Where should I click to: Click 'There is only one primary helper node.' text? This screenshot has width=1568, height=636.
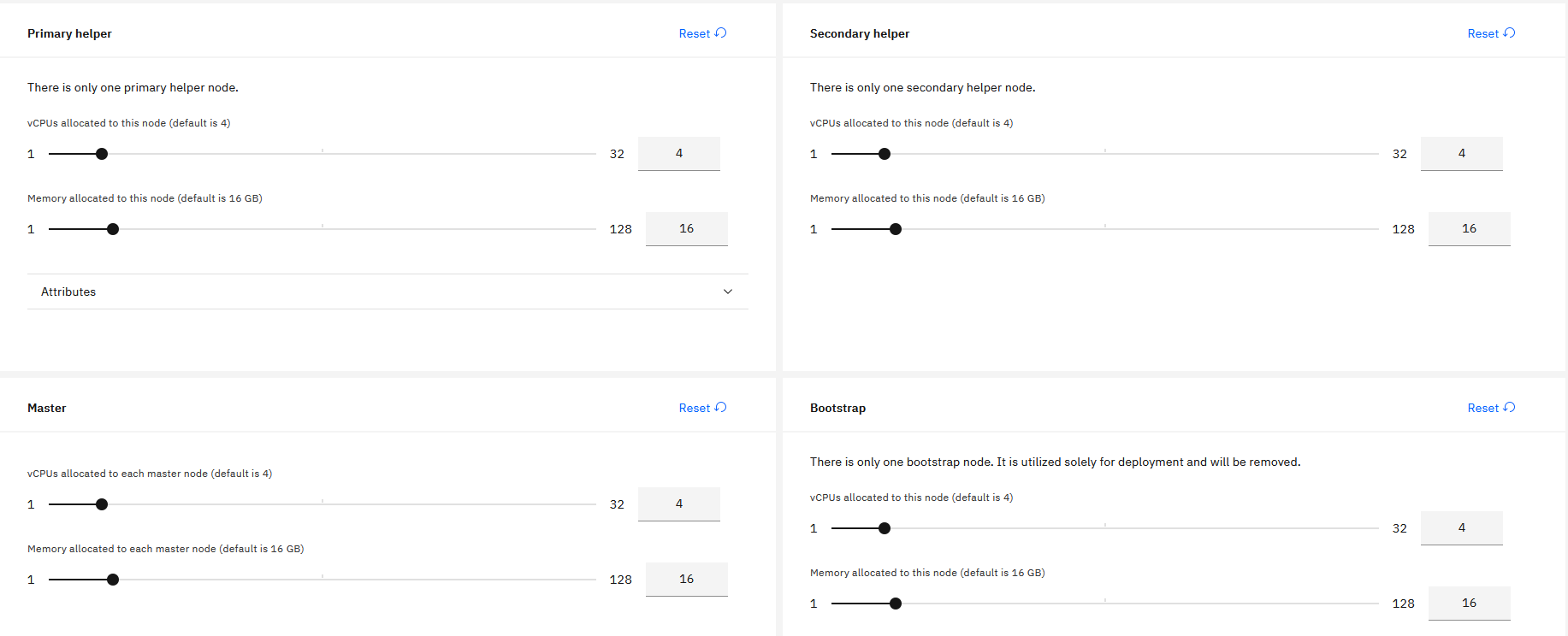pos(133,87)
